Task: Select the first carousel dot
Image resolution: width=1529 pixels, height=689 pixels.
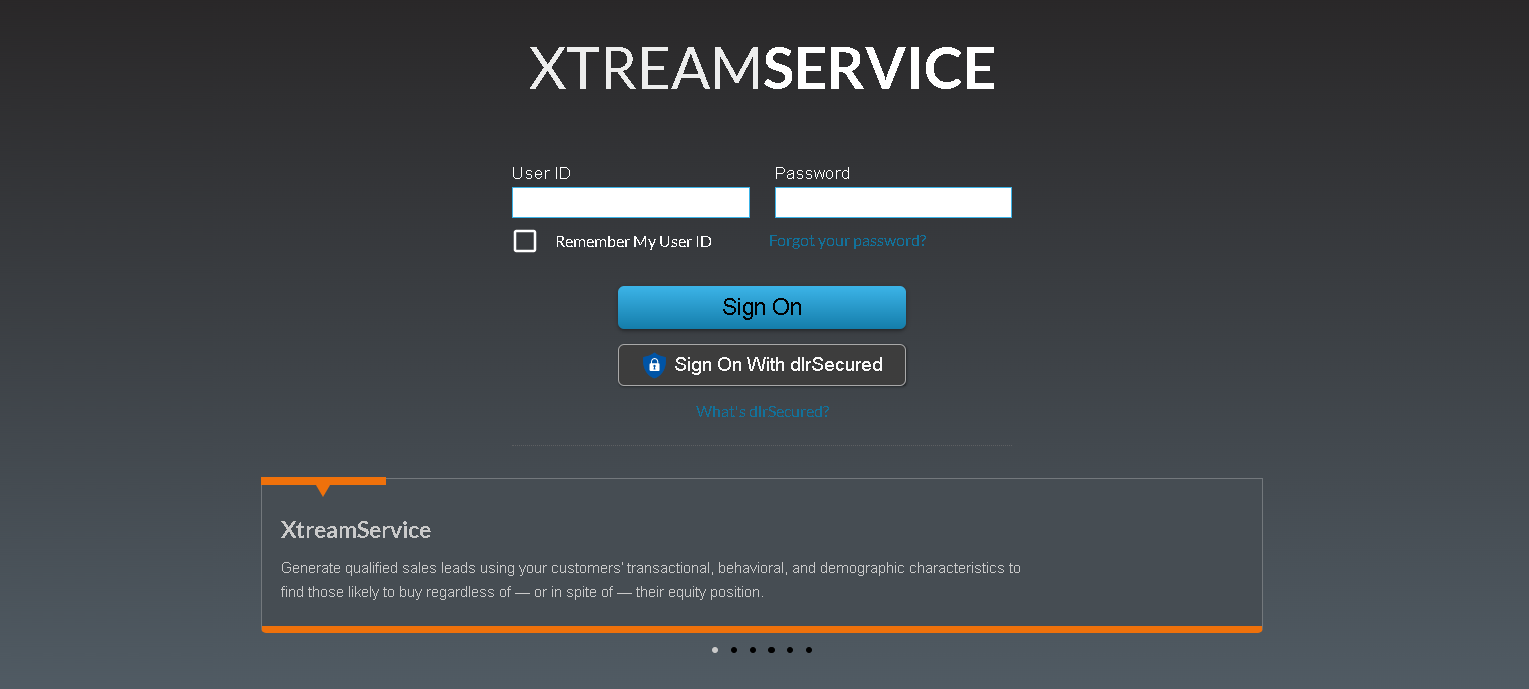Action: coord(715,650)
